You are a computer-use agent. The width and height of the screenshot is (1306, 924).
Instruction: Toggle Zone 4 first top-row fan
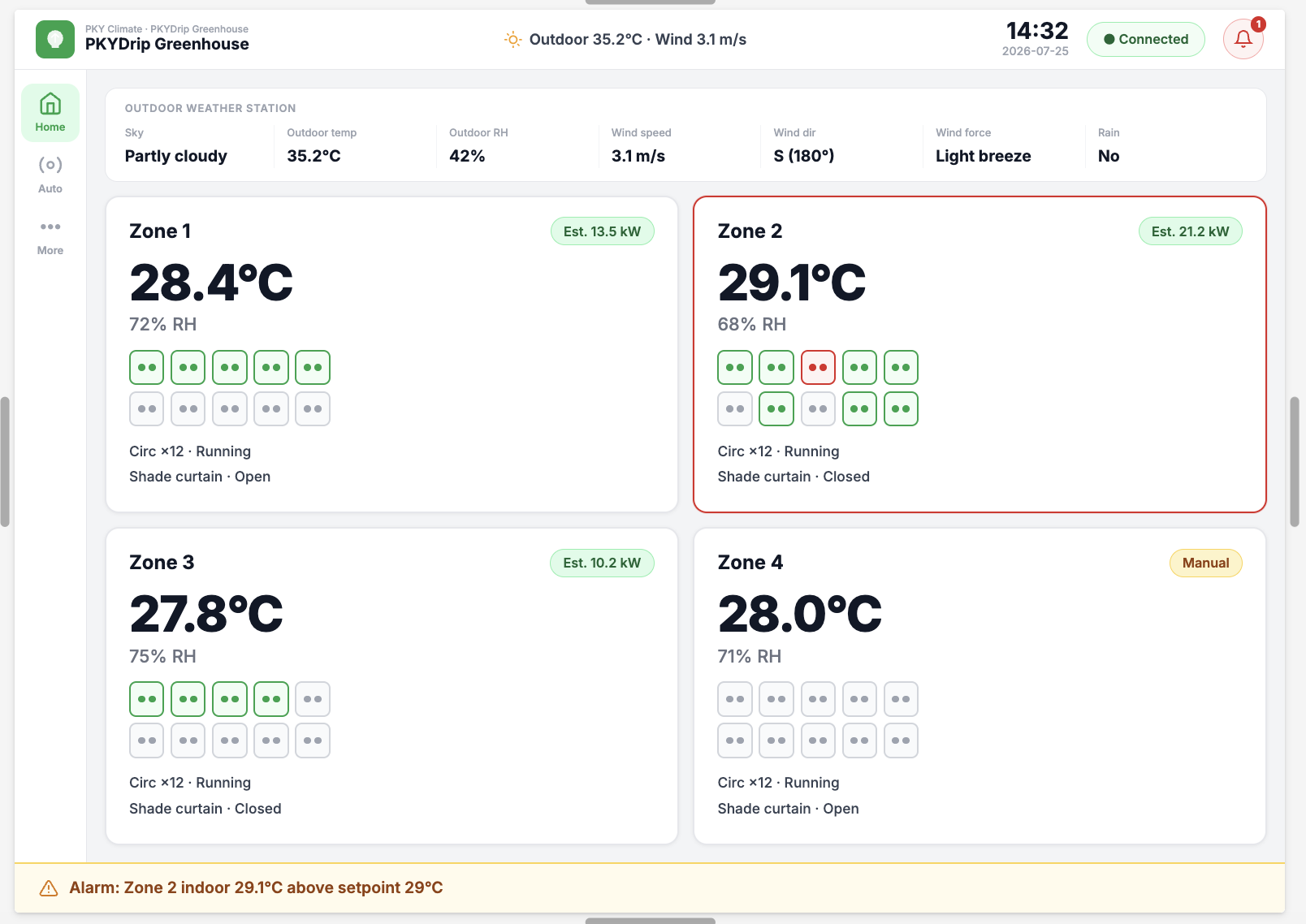[735, 699]
